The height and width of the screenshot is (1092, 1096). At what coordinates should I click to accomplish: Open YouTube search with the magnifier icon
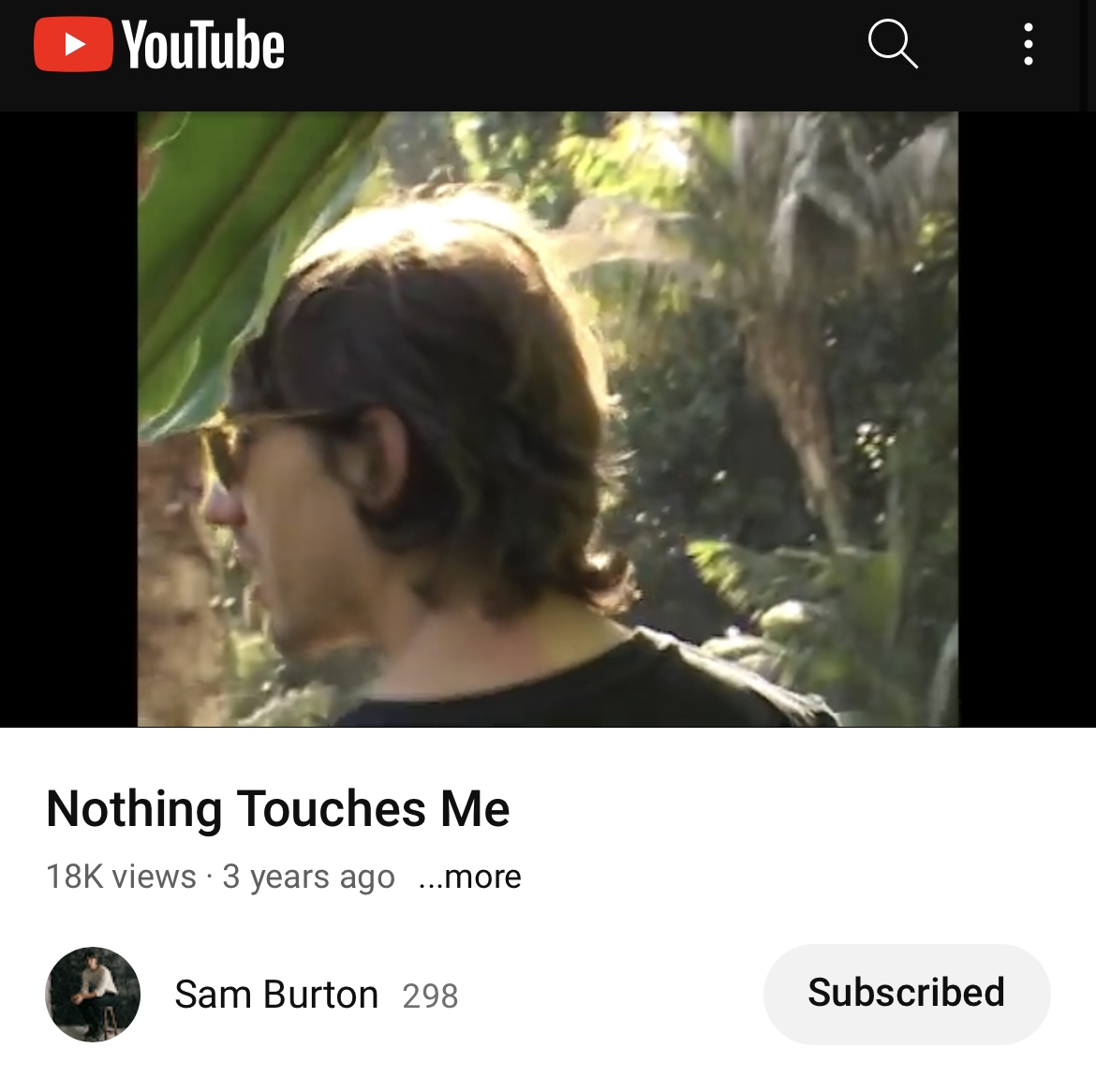[x=893, y=44]
